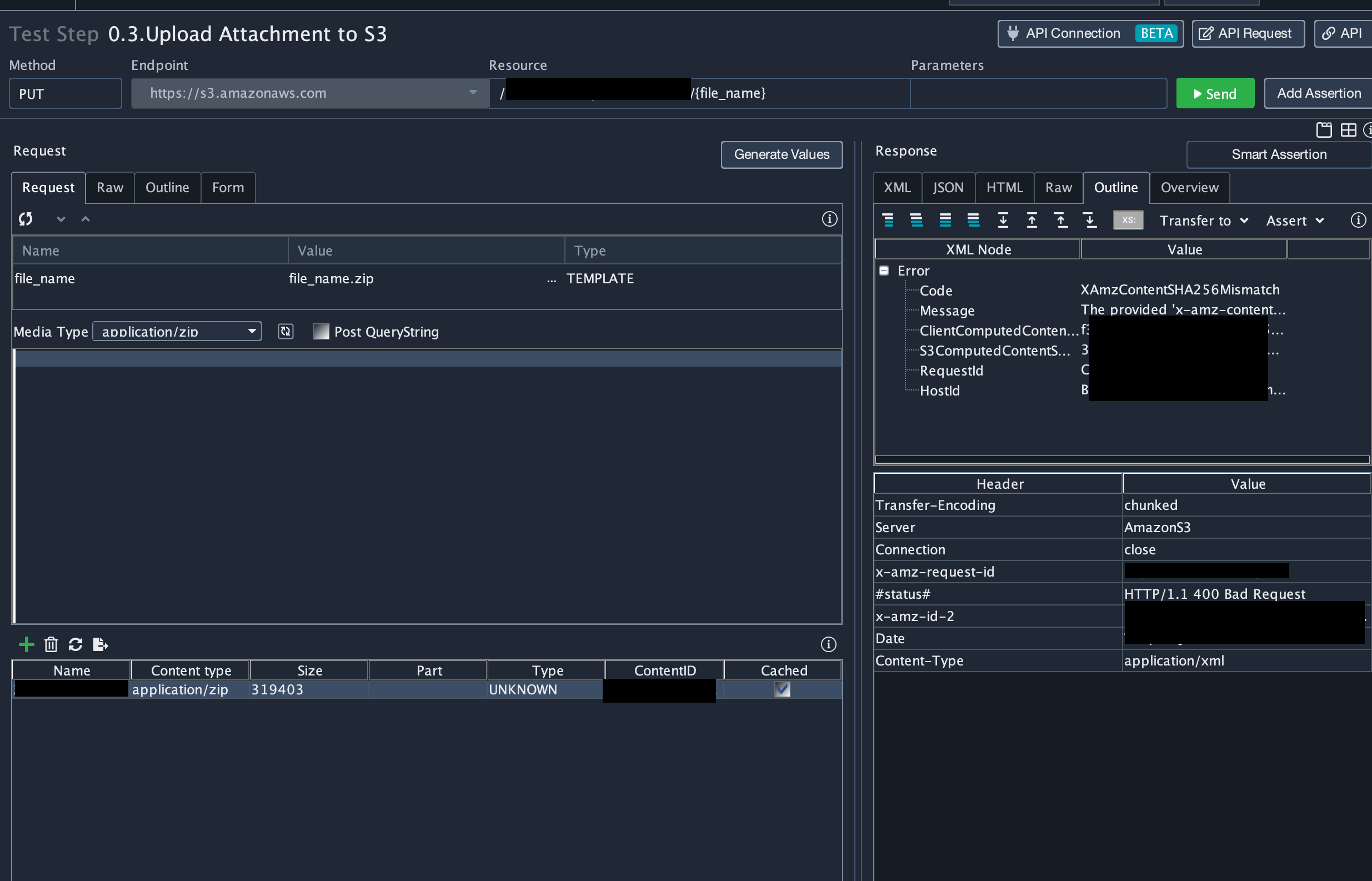The image size is (1372, 881).
Task: Open the Media Type application/zip dropdown
Action: 177,332
